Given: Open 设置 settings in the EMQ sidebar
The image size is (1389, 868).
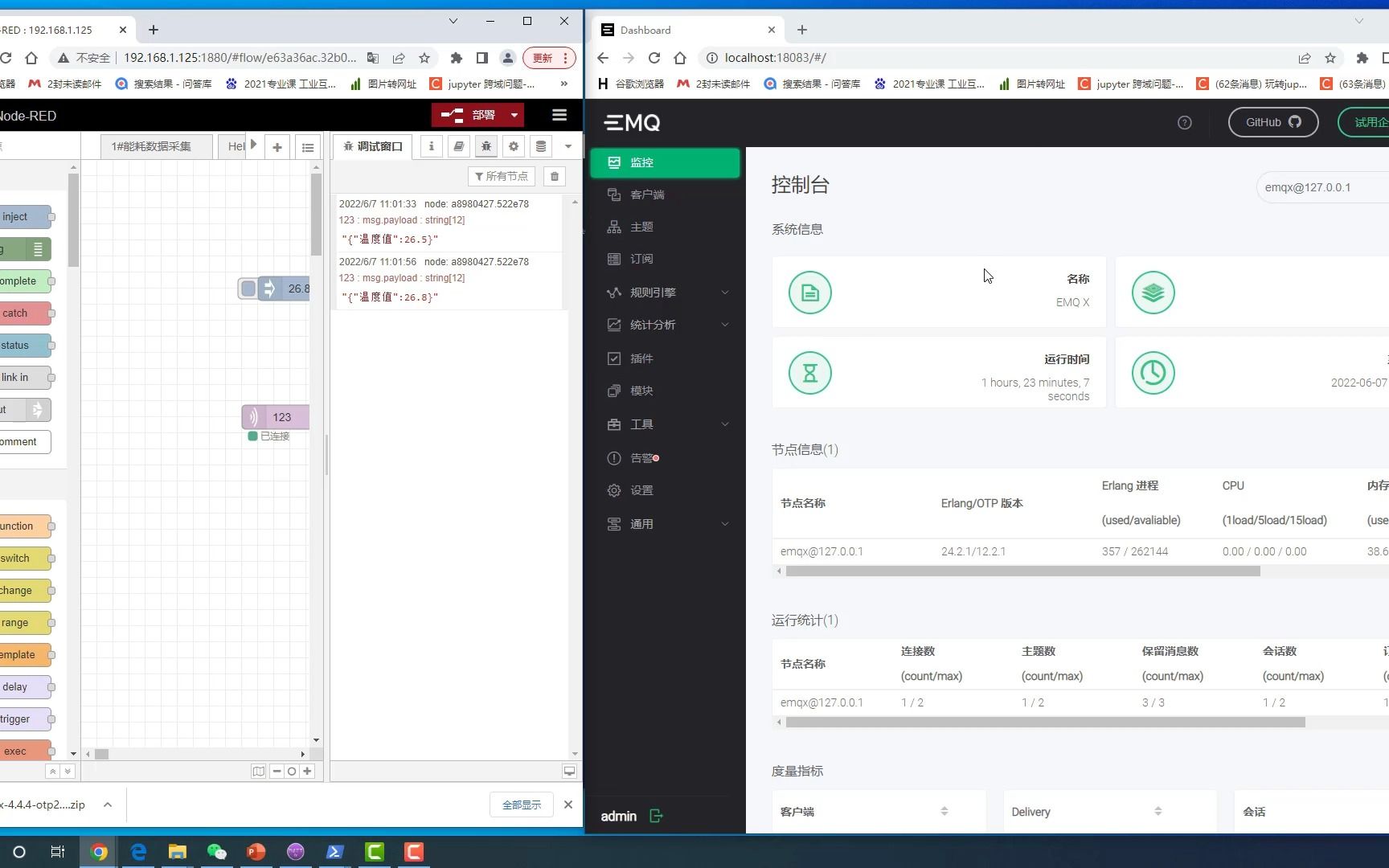Looking at the screenshot, I should (x=665, y=490).
